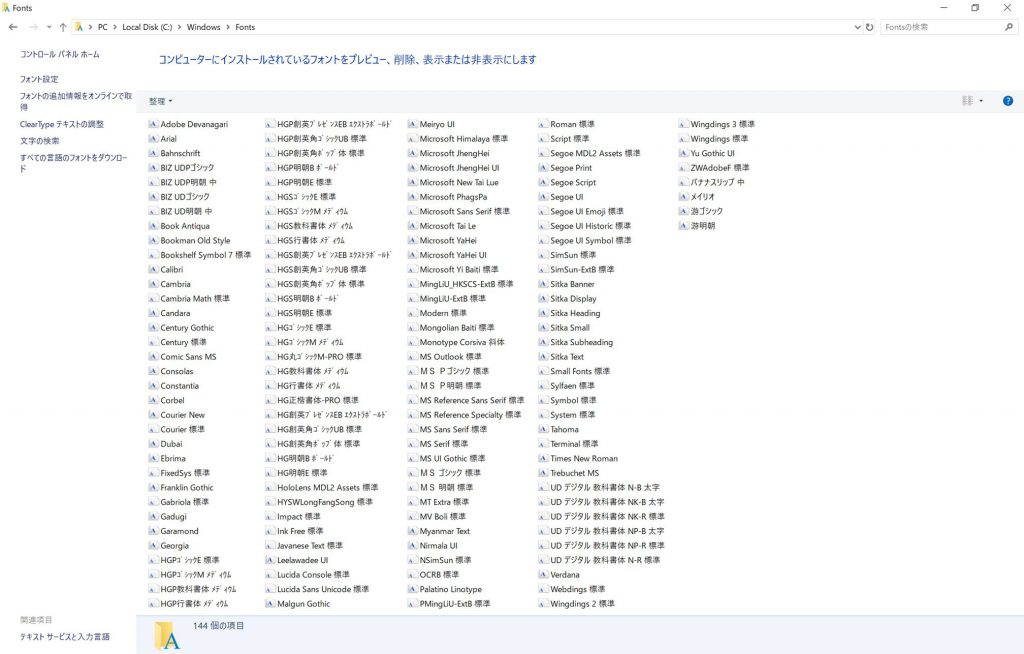Select the Arial font icon
This screenshot has width=1024, height=654.
(153, 139)
